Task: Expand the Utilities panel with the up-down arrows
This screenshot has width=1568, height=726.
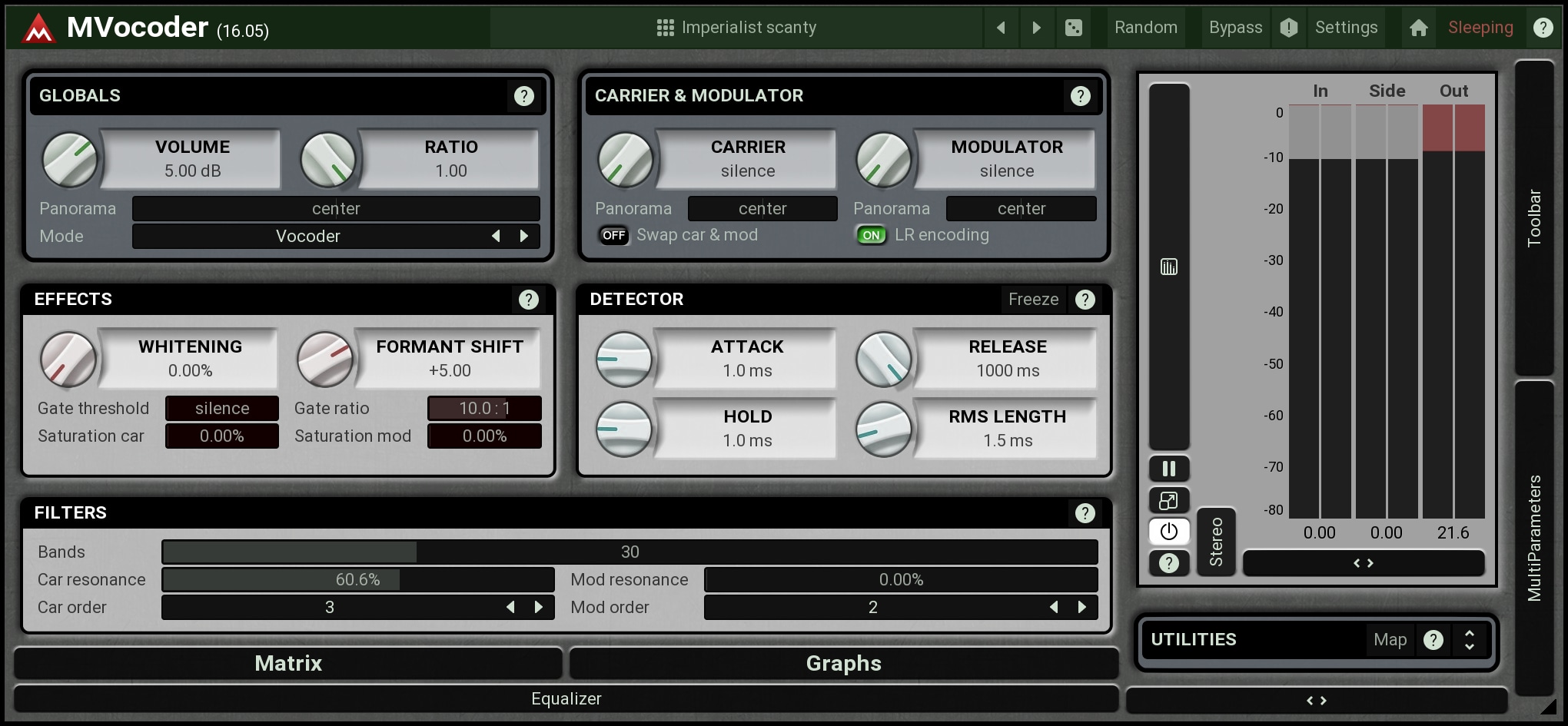Action: pyautogui.click(x=1470, y=640)
